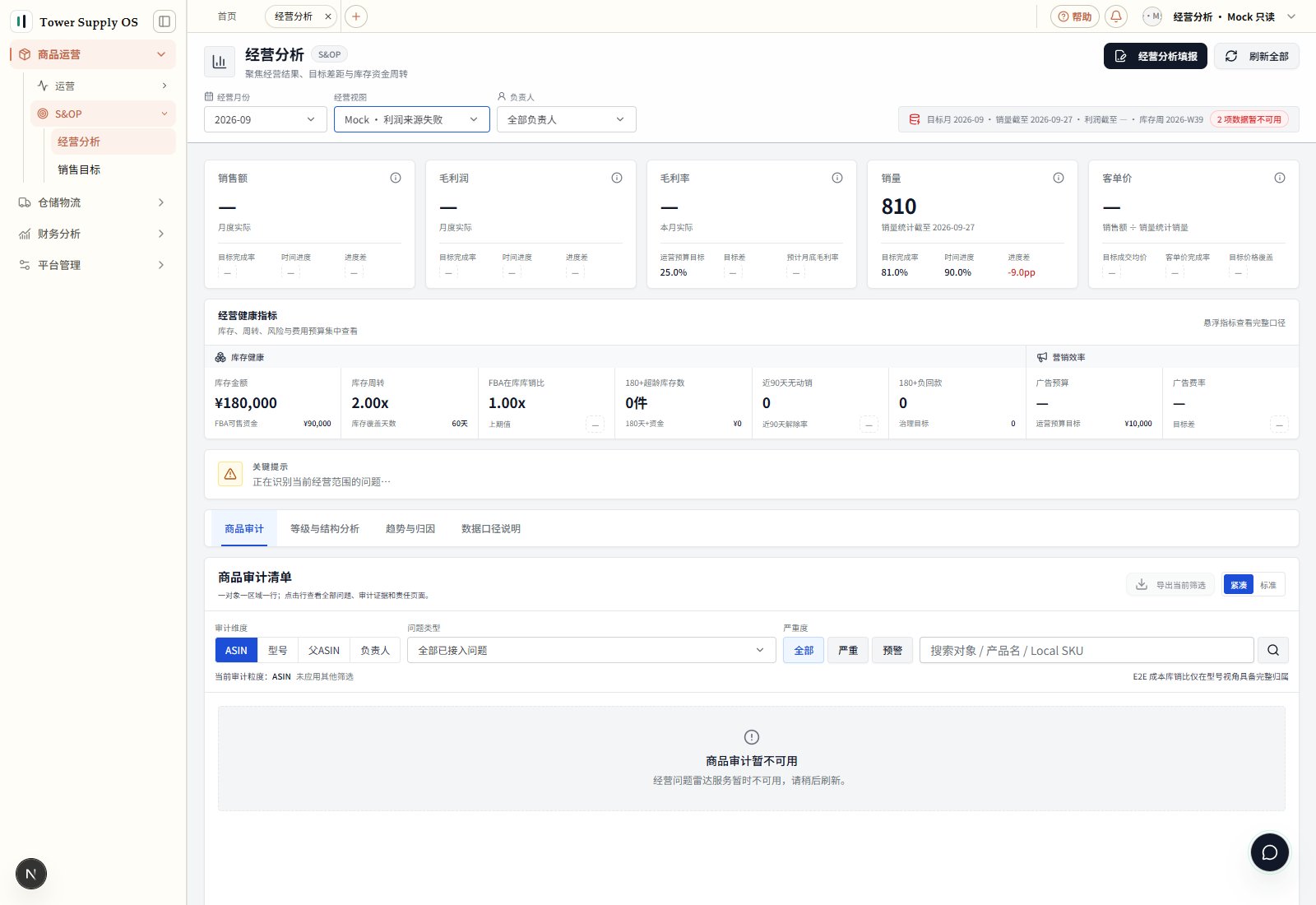Open info icon on 客单价 card

point(1280,178)
